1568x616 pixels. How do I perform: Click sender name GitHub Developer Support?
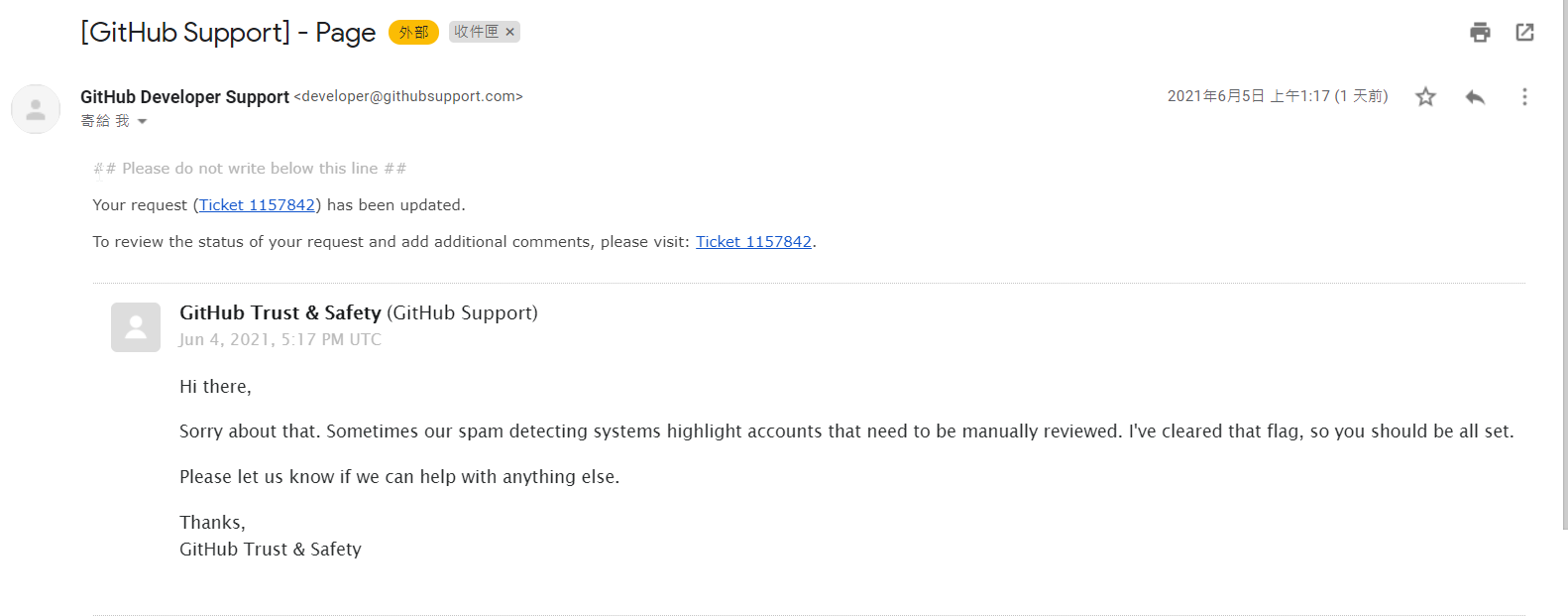point(184,96)
